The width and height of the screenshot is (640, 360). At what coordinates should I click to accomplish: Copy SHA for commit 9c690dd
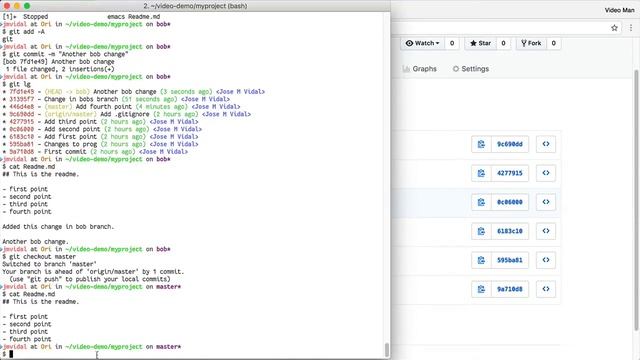[481, 144]
